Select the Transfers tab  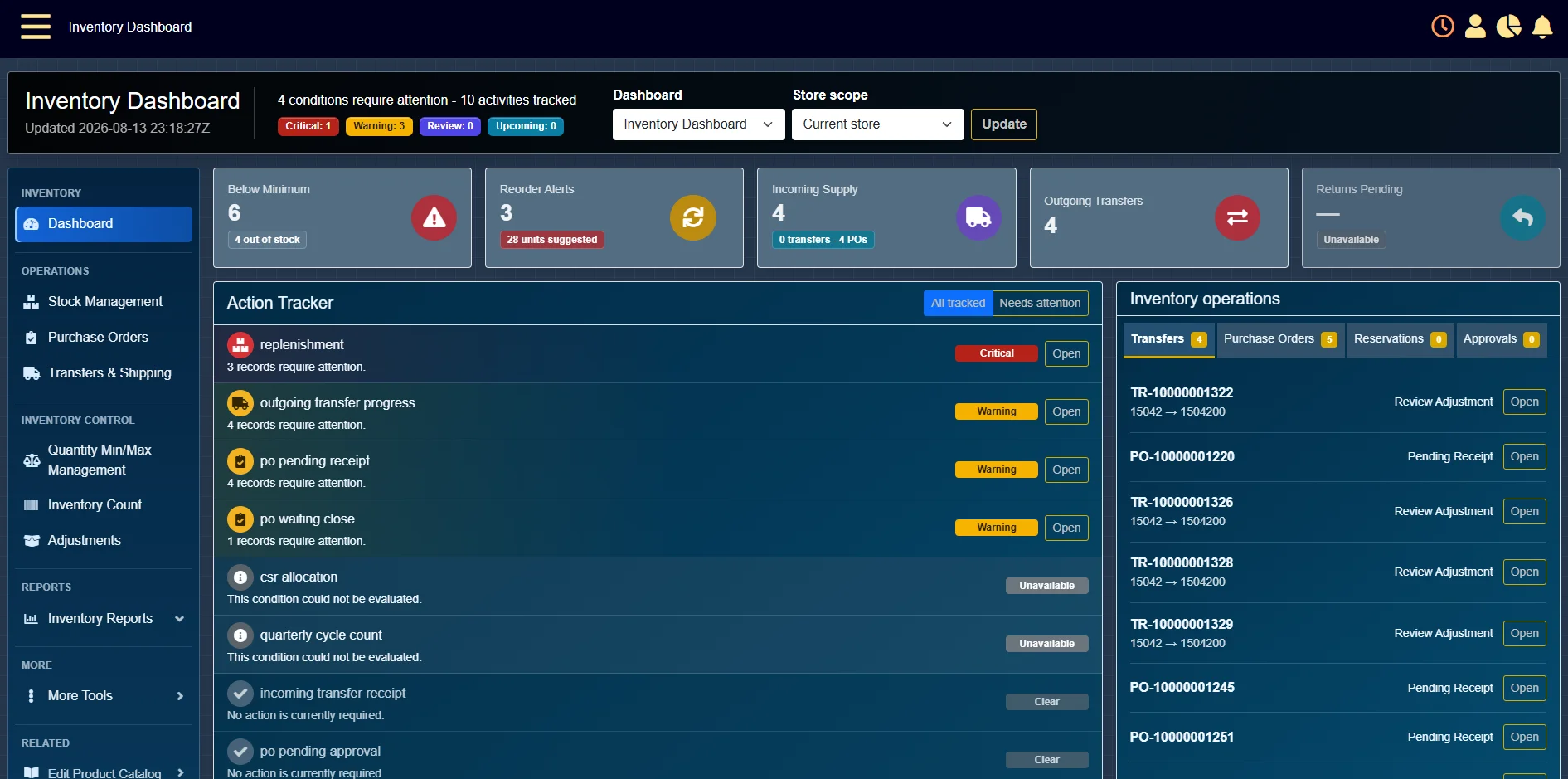(x=1168, y=339)
